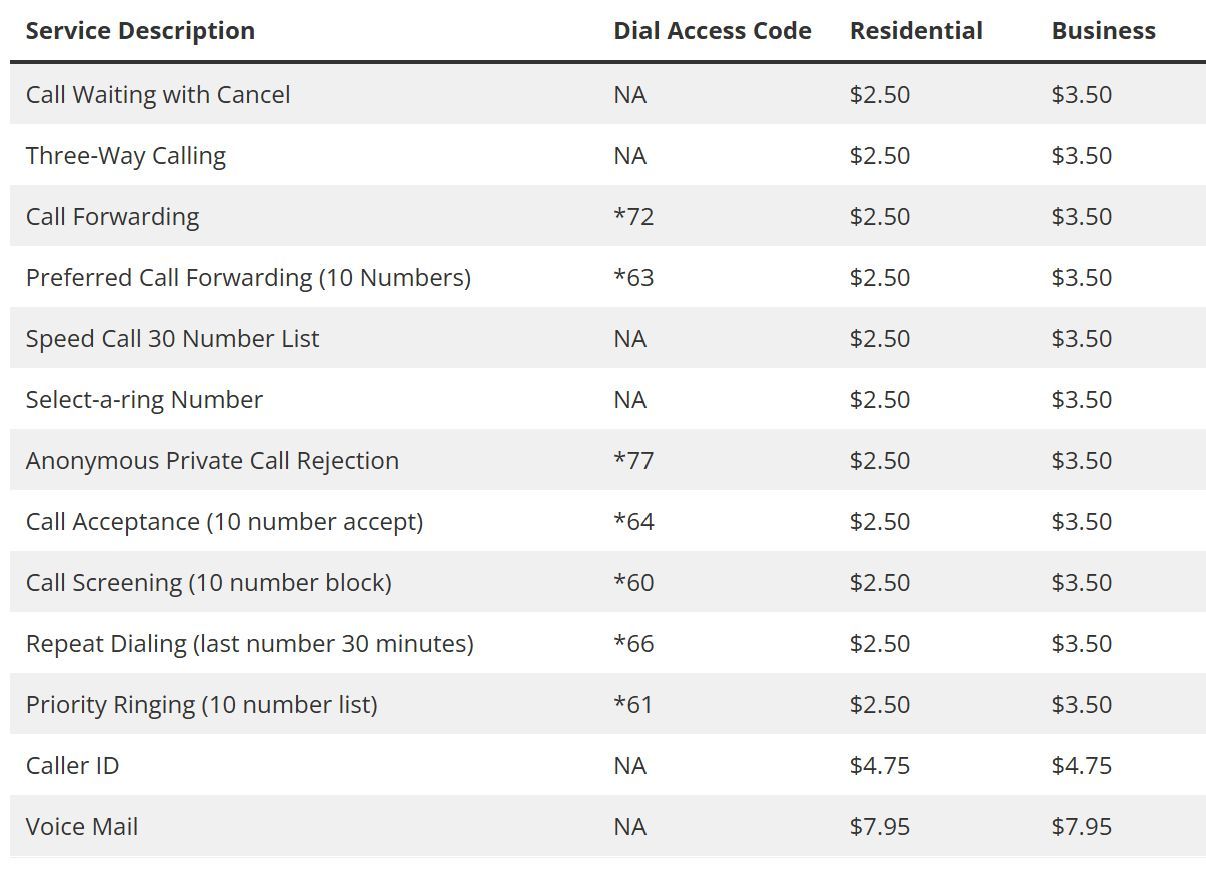Screen dimensions: 1206x870
Task: Click Speed Call 30 Number List
Action: (x=172, y=339)
